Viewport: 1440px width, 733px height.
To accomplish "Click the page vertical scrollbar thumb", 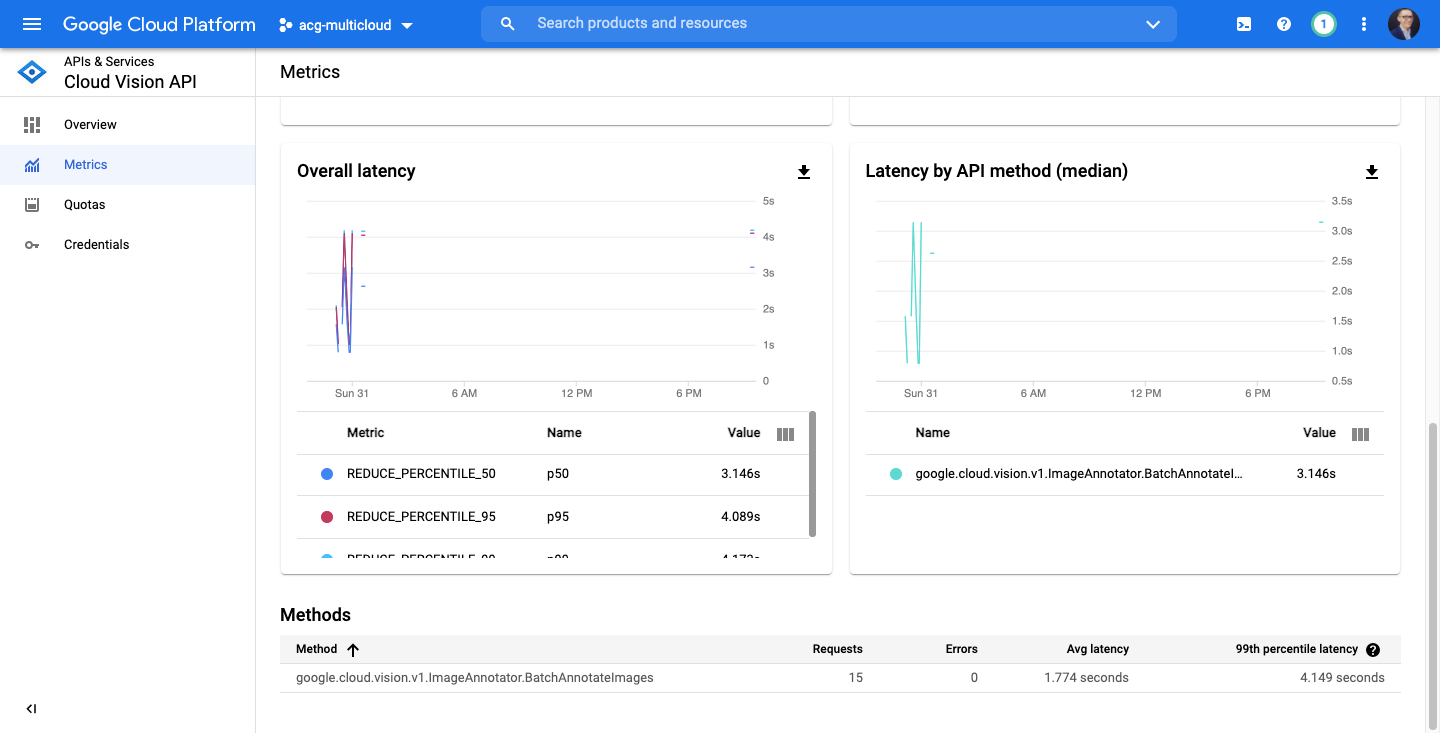I will pos(1432,575).
